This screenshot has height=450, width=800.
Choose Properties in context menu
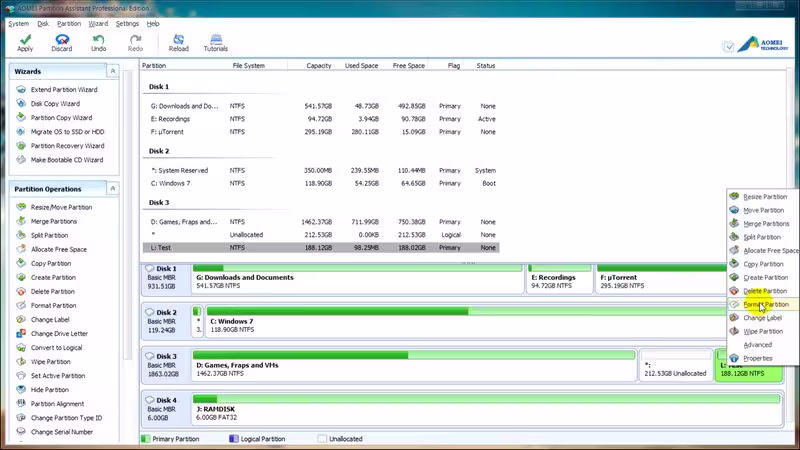[763, 358]
